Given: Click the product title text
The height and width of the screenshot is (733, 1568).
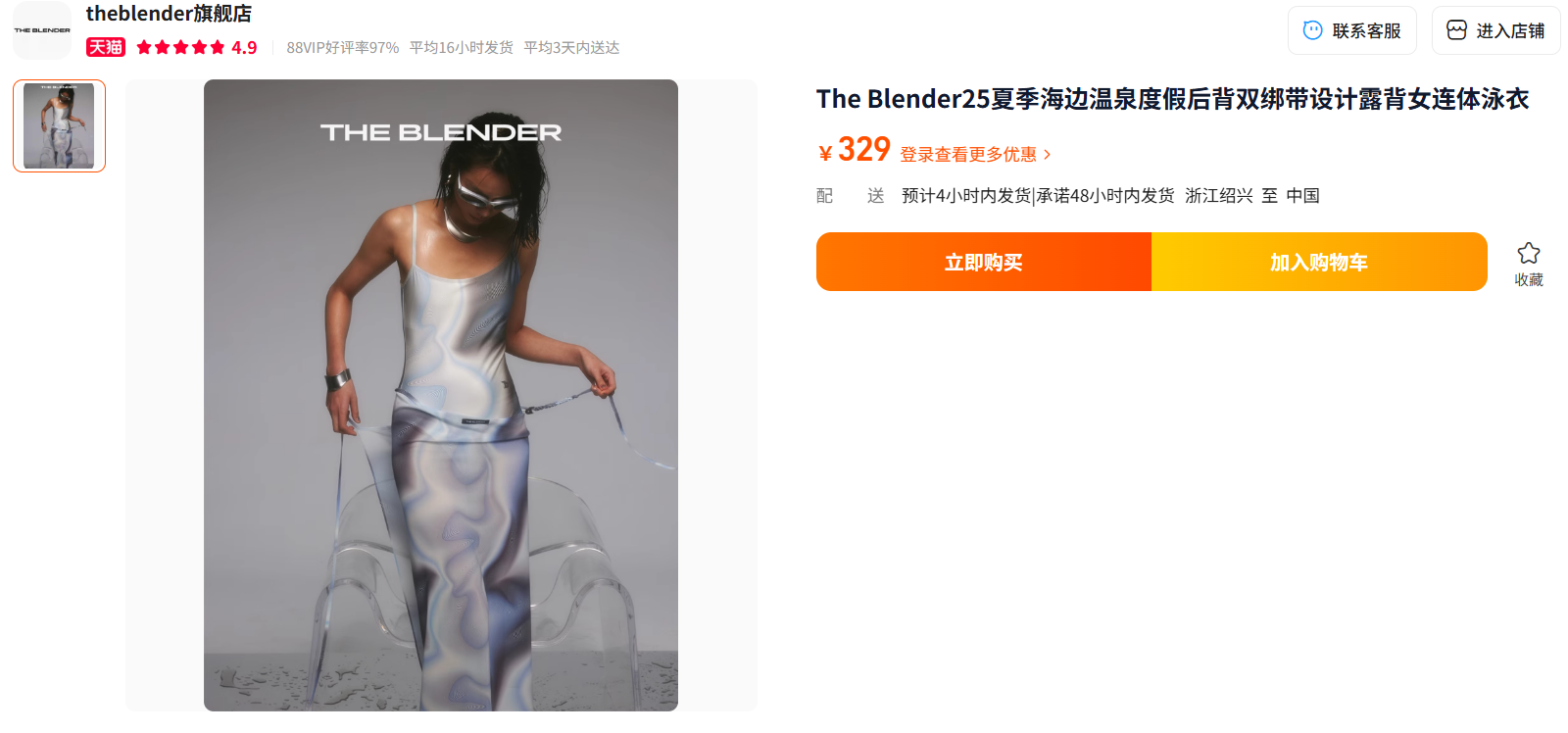Looking at the screenshot, I should tap(1173, 99).
